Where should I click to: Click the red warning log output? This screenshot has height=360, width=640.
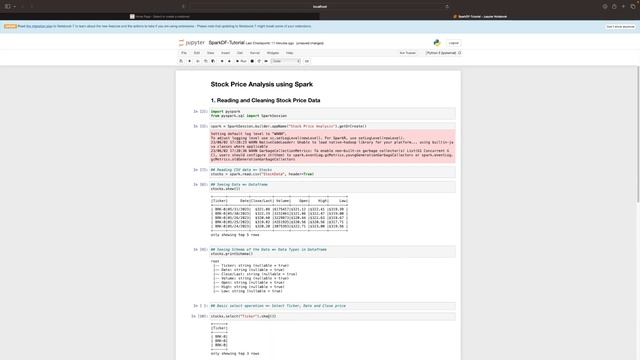(x=332, y=146)
